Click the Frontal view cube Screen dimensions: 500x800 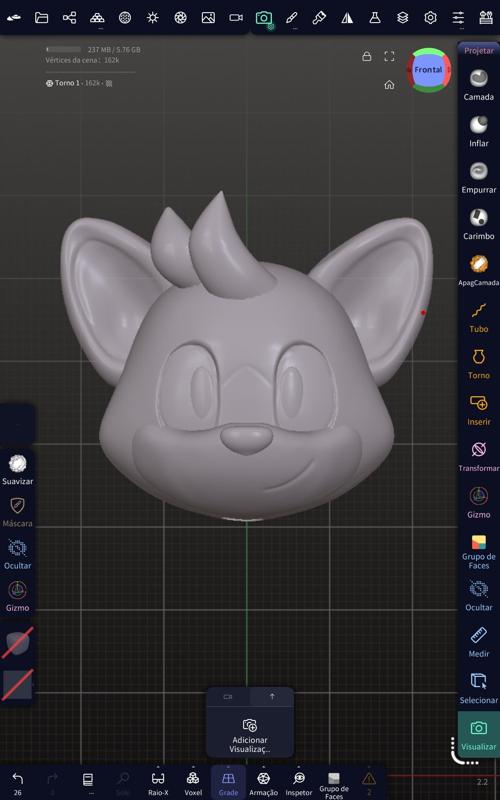click(429, 70)
